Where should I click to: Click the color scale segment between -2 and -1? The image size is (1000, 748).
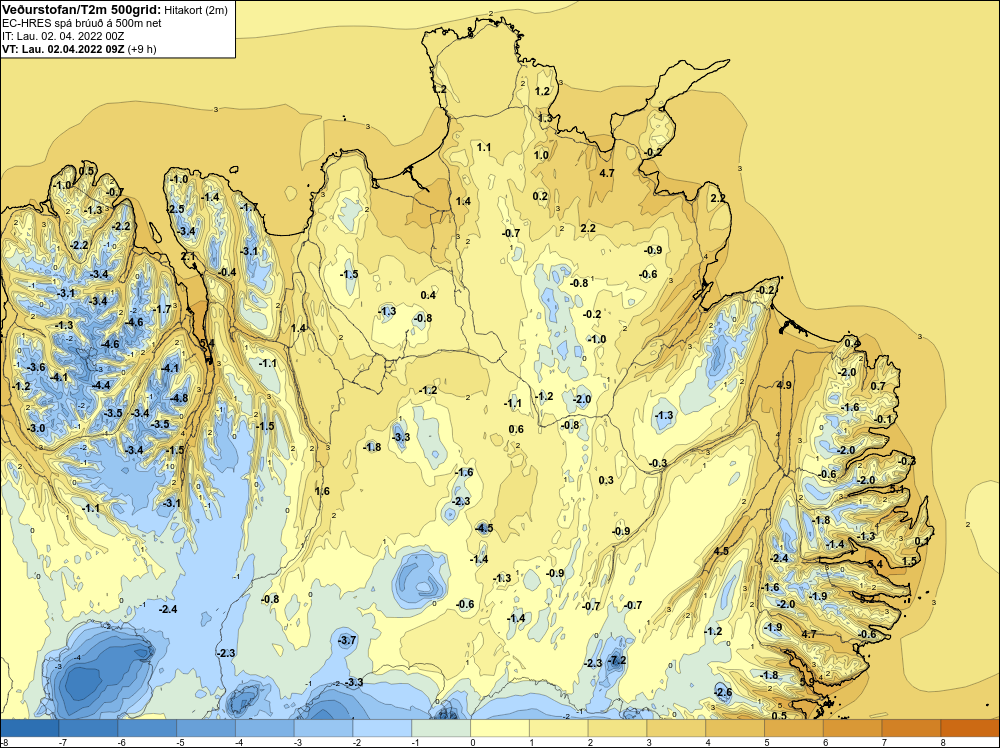tap(382, 728)
